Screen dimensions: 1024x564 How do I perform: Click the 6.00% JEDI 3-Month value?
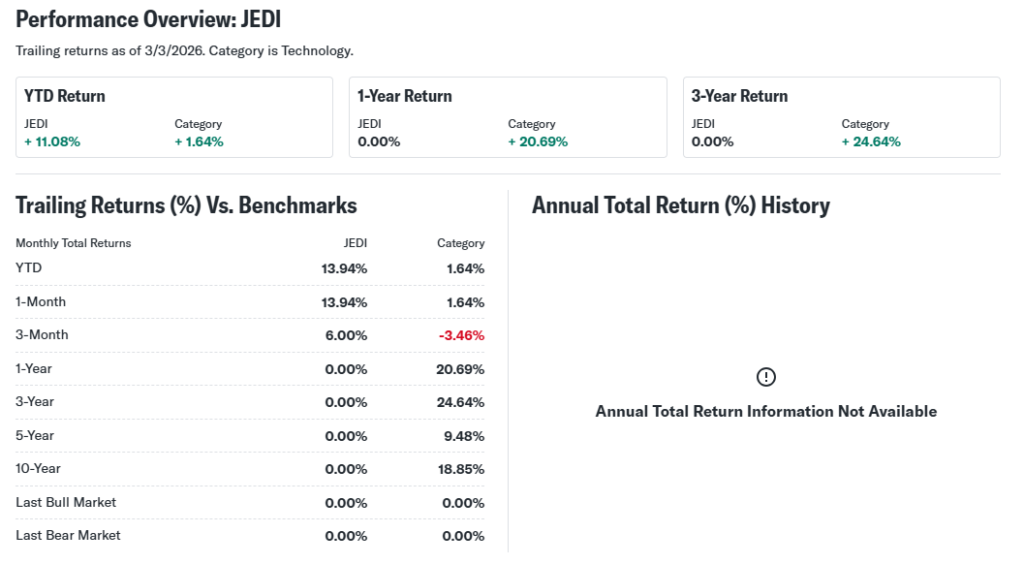[x=346, y=336]
